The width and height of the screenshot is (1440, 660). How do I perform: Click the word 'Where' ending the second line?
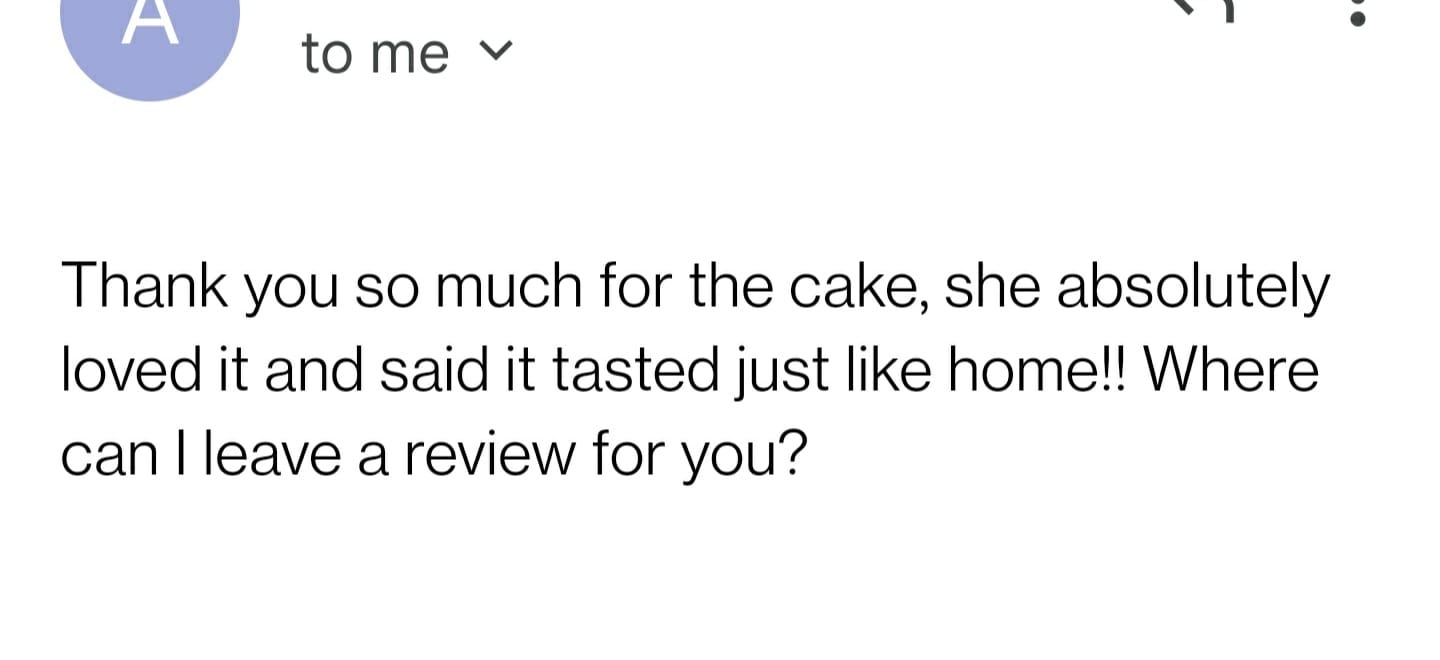pos(1230,371)
